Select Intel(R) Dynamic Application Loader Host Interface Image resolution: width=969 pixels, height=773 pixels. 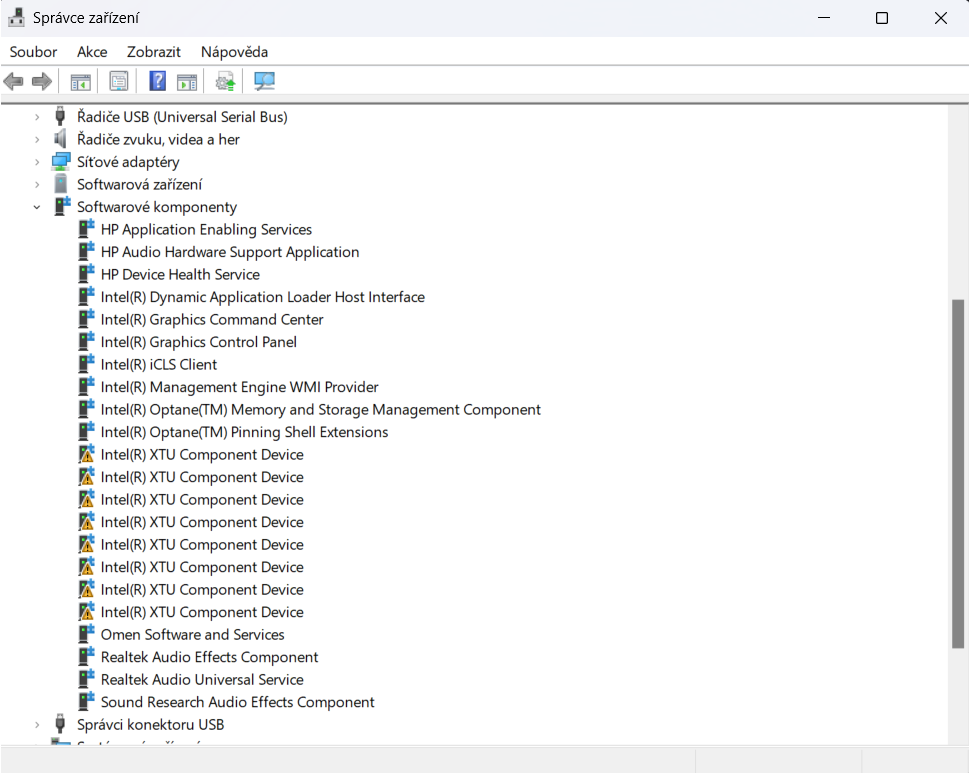click(263, 297)
